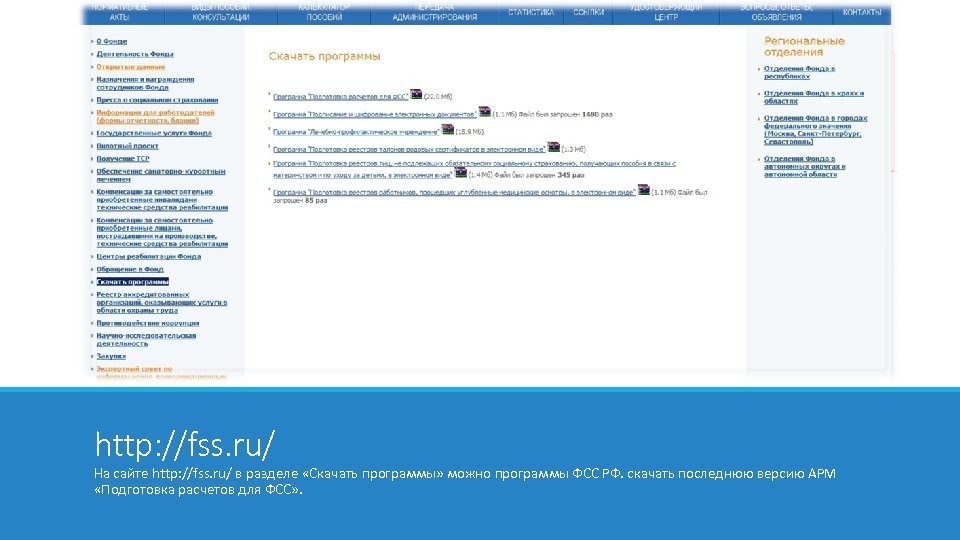The width and height of the screenshot is (960, 540).
Task: Click text 'Файл был запрошен 1480 раз'
Action: [565, 114]
